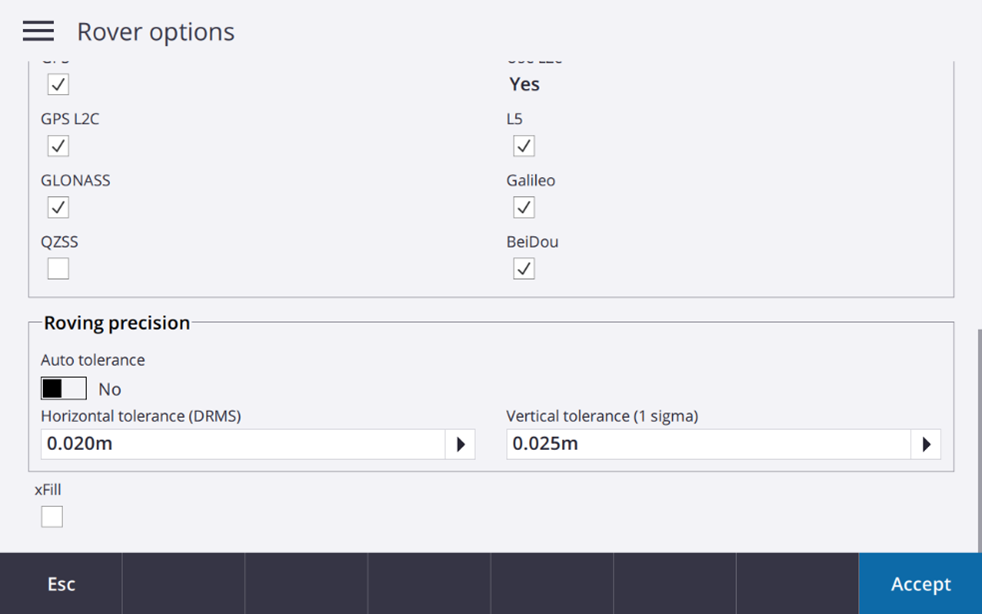Enable the xFill checkbox

pyautogui.click(x=52, y=516)
